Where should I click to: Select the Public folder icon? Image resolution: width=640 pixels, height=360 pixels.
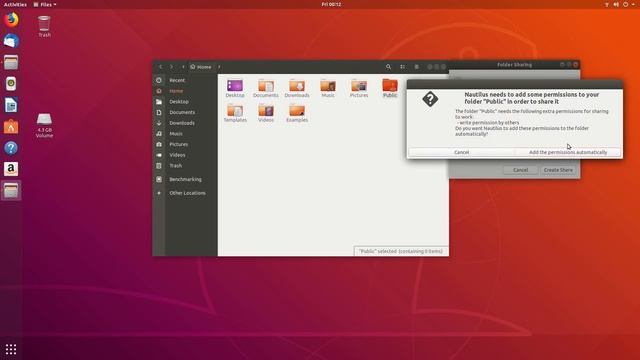[x=390, y=88]
